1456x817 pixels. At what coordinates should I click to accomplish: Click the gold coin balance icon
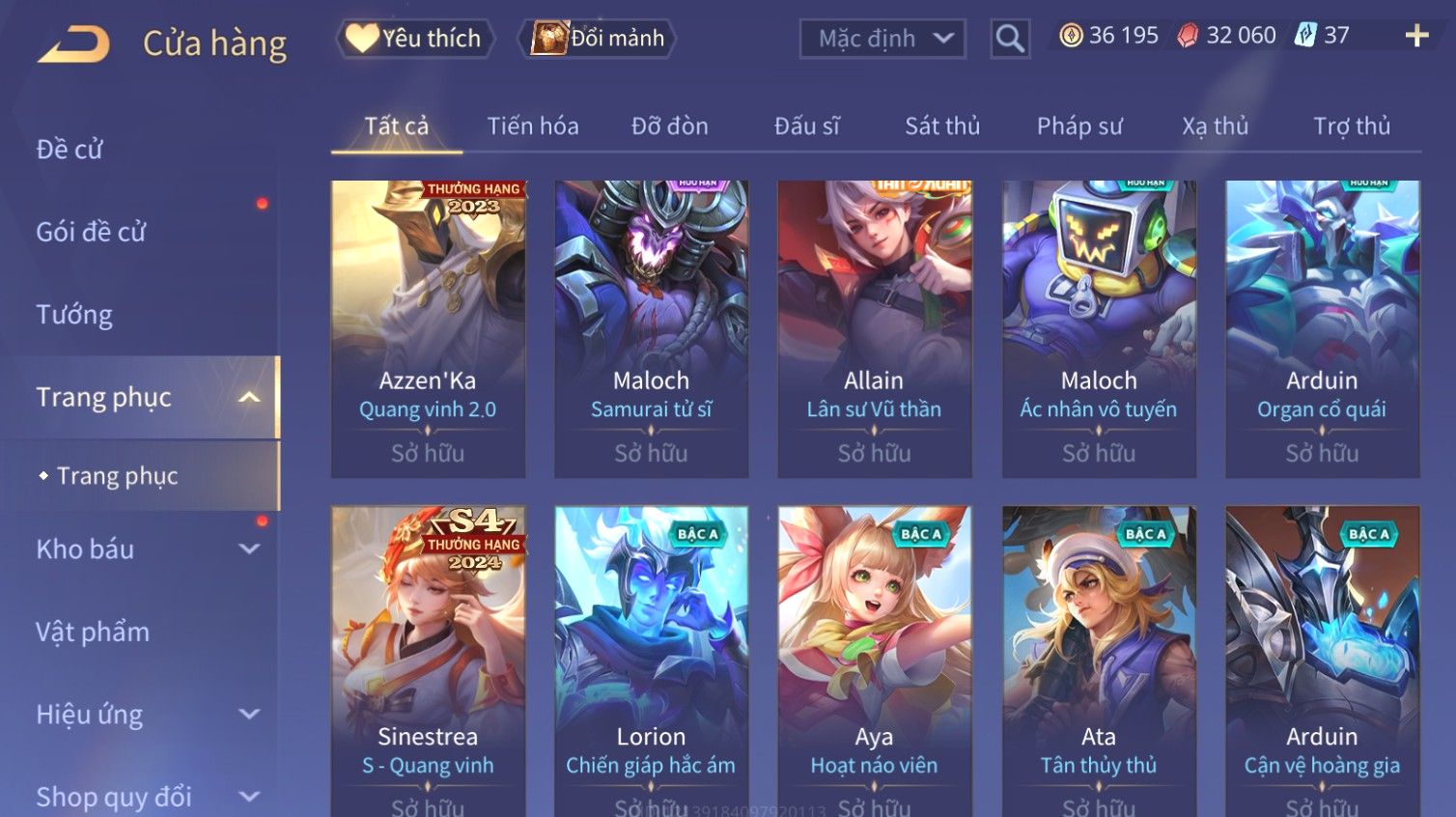(1071, 36)
